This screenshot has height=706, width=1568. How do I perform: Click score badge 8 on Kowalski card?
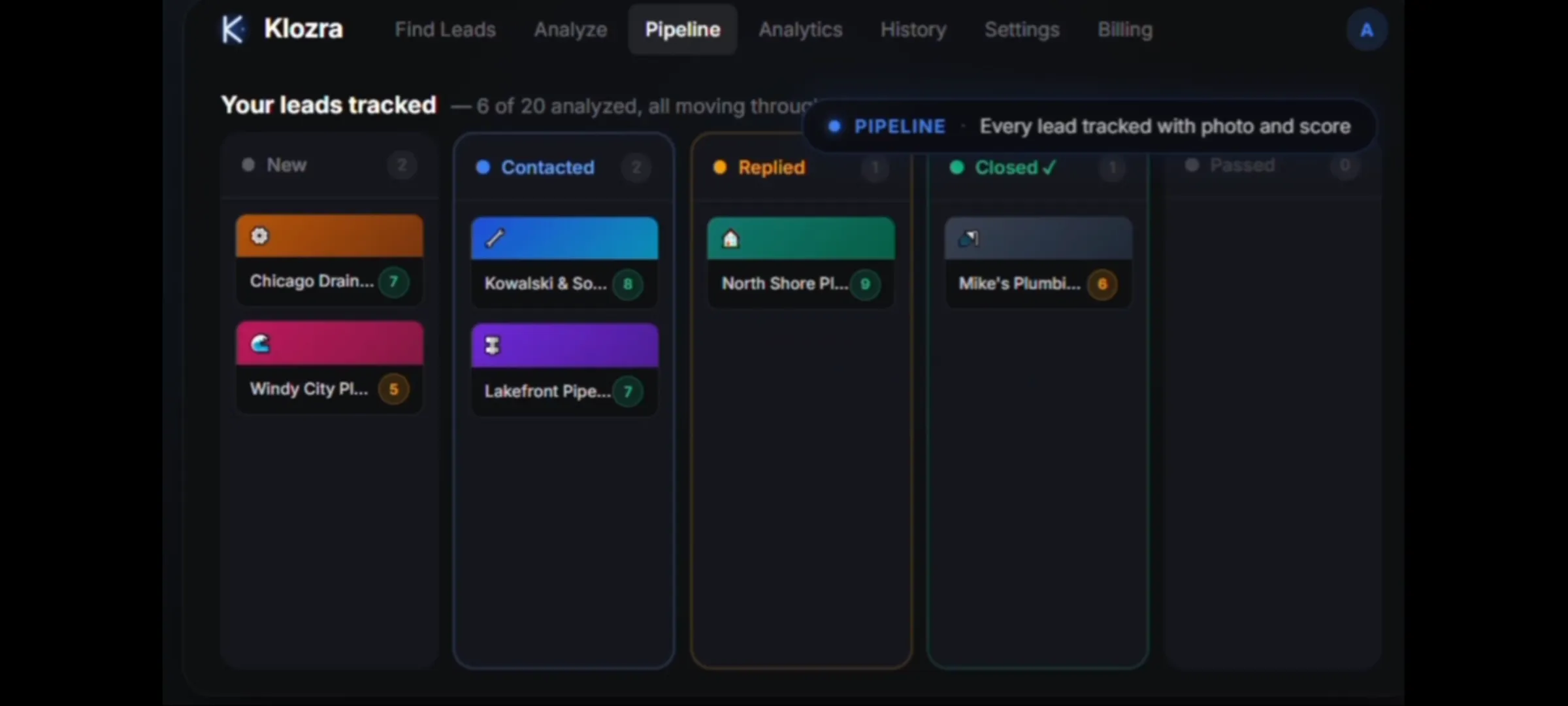coord(628,284)
